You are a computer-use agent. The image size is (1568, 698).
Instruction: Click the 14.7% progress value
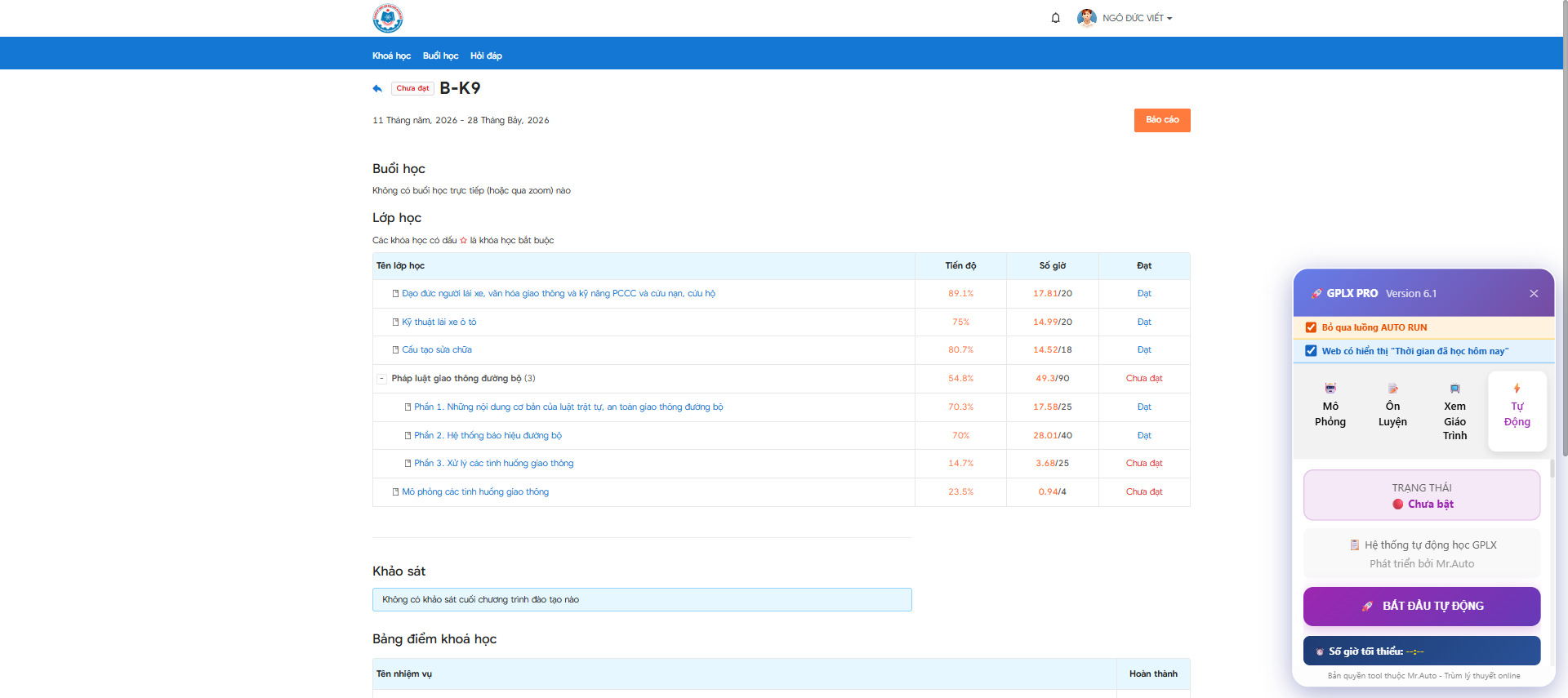tap(960, 463)
